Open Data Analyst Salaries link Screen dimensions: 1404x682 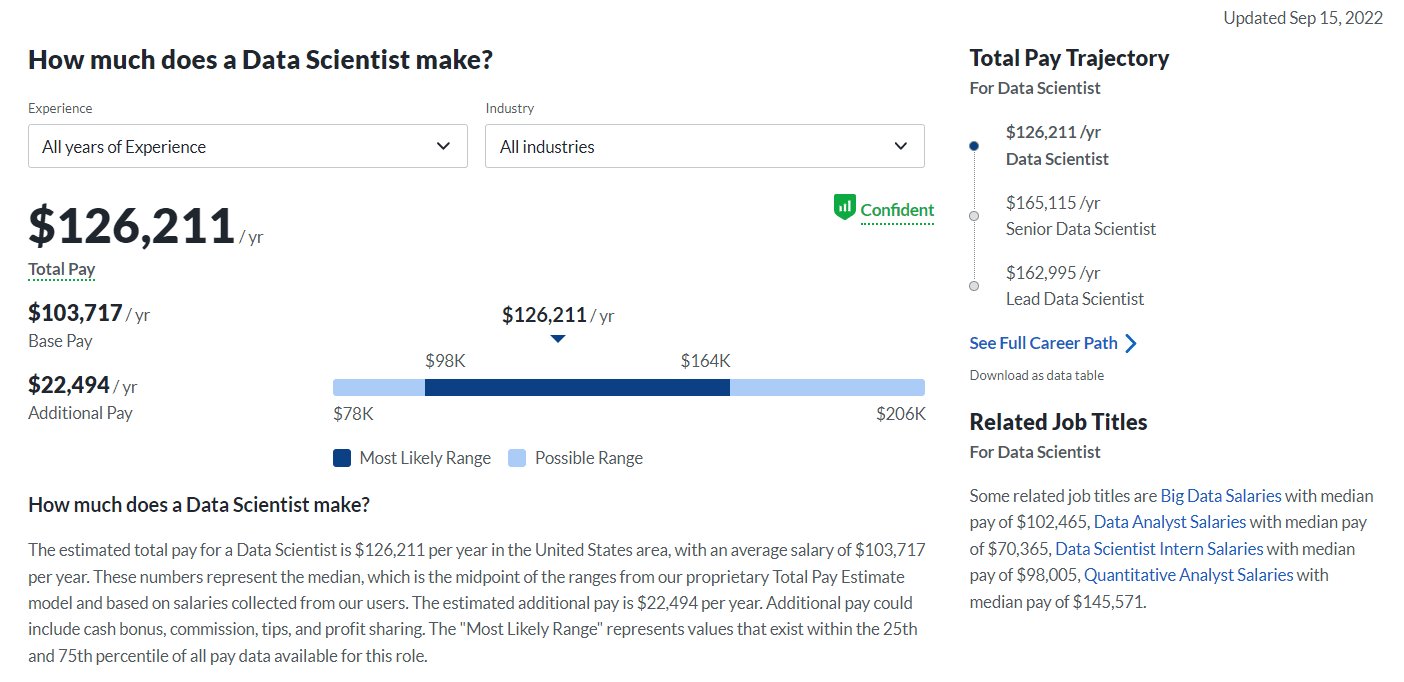(1170, 521)
